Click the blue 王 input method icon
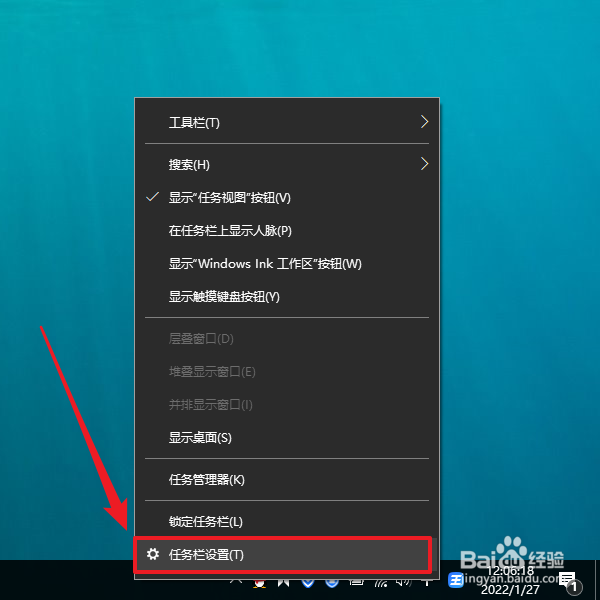This screenshot has height=600, width=600. [455, 580]
